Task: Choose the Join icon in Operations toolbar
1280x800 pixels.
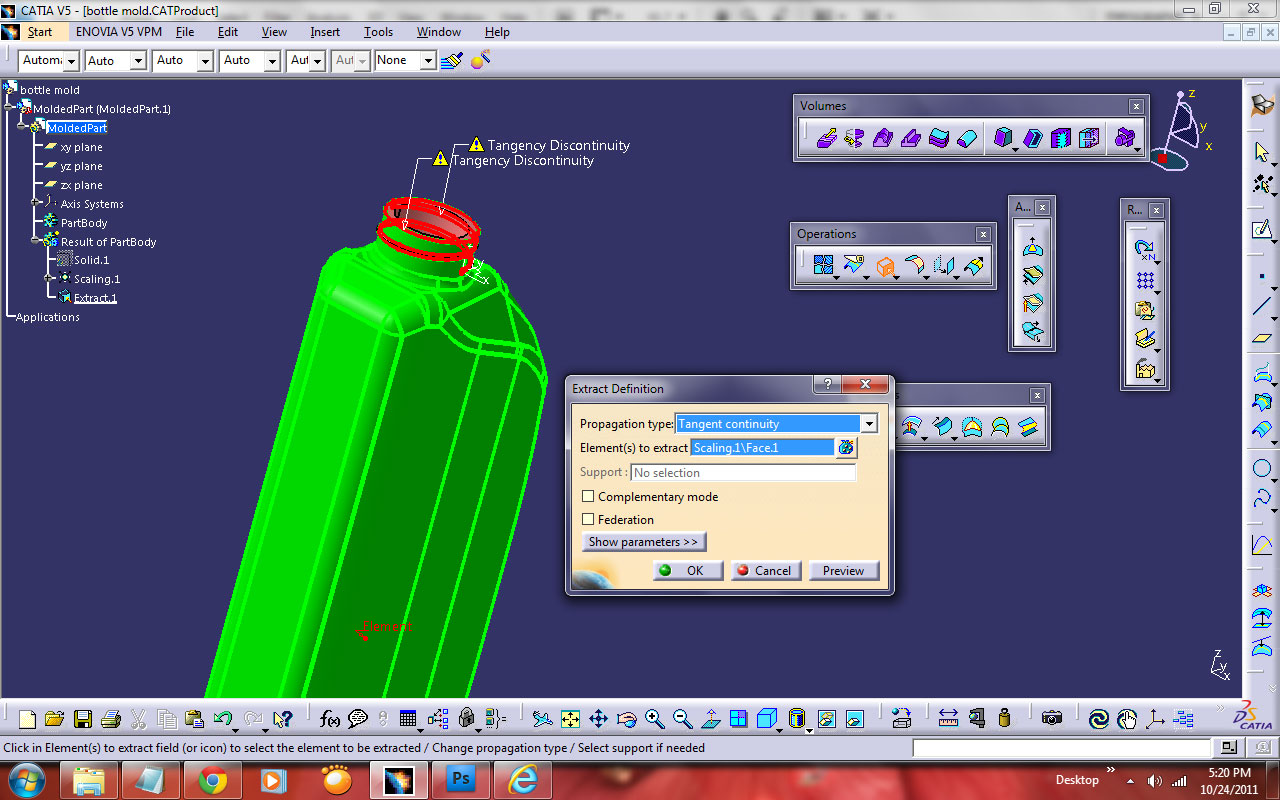Action: [x=823, y=266]
